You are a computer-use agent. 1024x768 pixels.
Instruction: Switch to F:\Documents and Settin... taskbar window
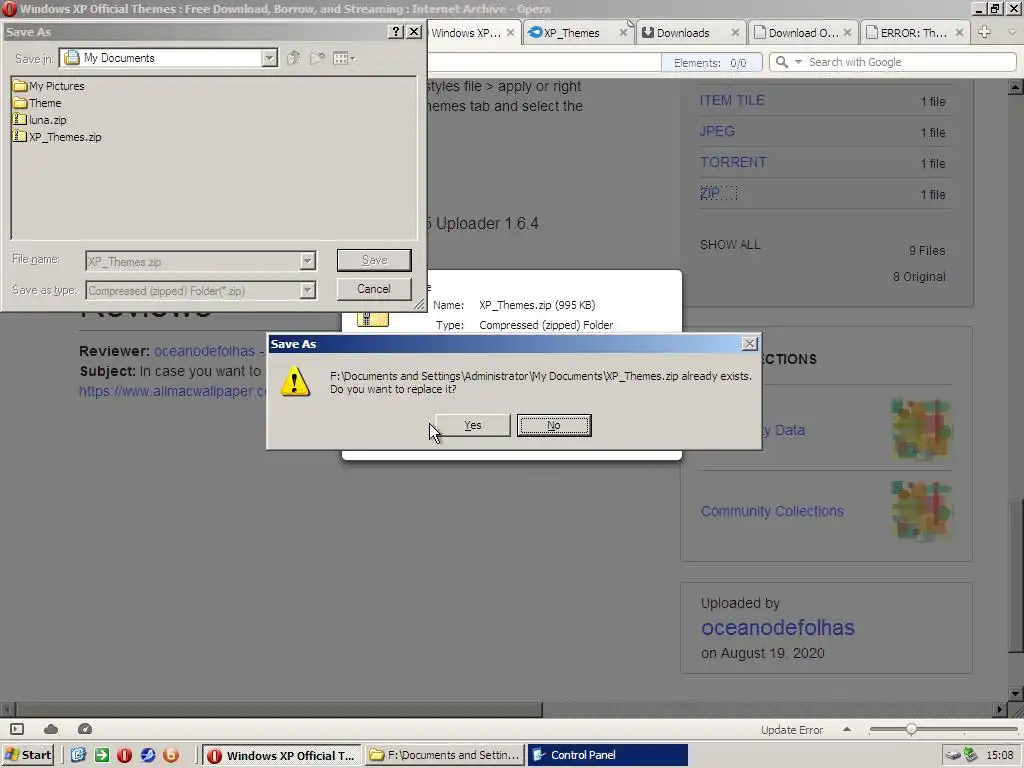pos(445,755)
